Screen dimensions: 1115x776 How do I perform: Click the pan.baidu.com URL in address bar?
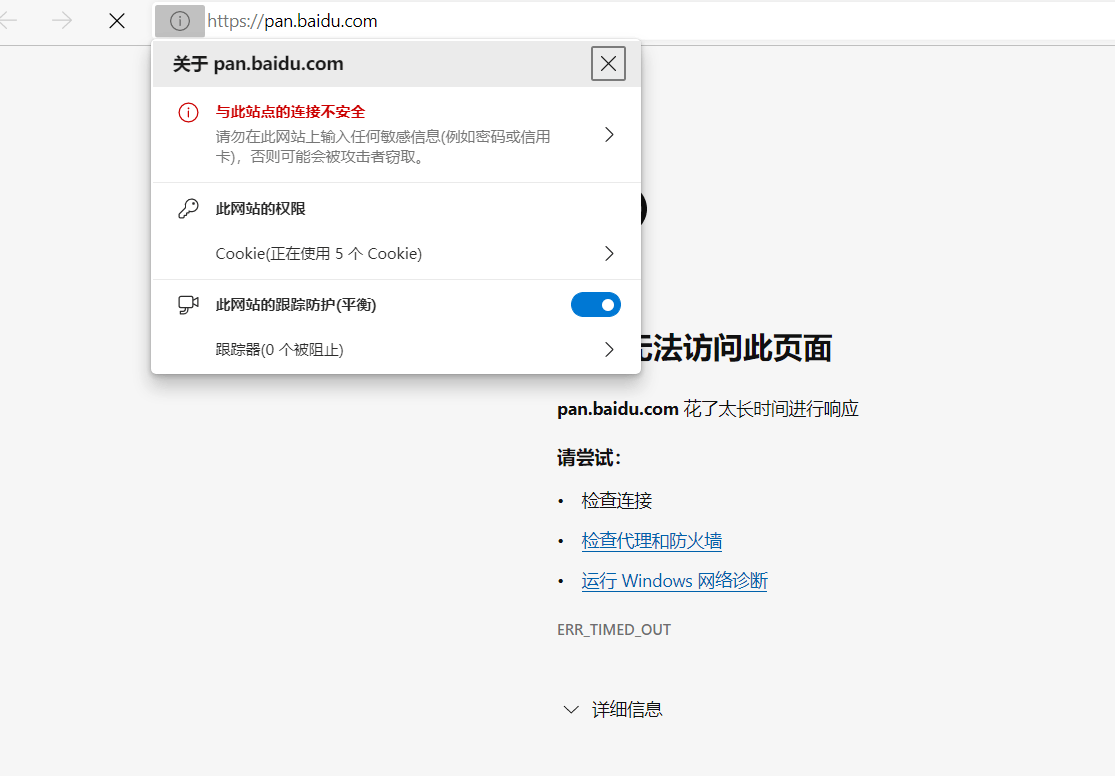[x=292, y=21]
